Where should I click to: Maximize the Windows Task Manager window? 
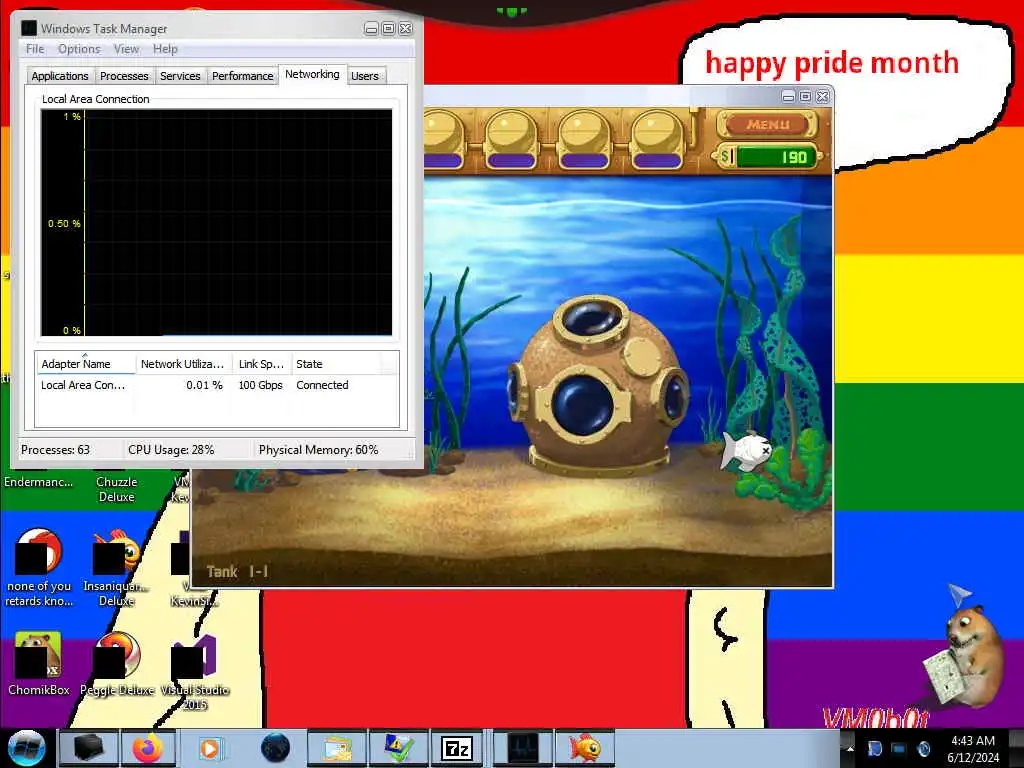point(389,28)
